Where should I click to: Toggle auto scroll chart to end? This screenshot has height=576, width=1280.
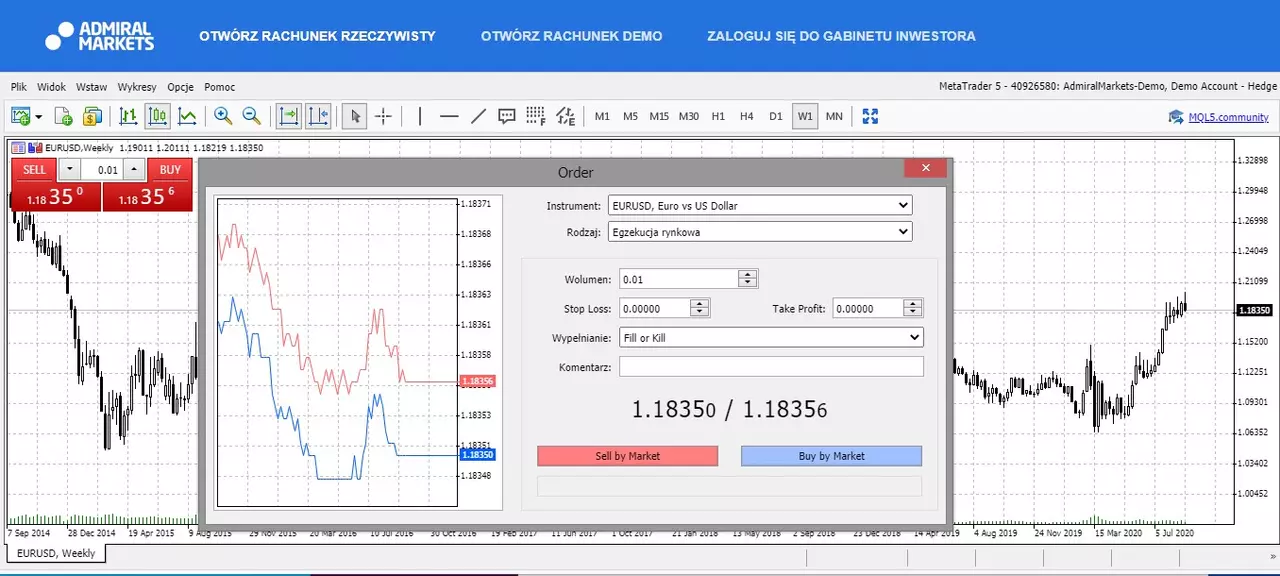click(288, 116)
